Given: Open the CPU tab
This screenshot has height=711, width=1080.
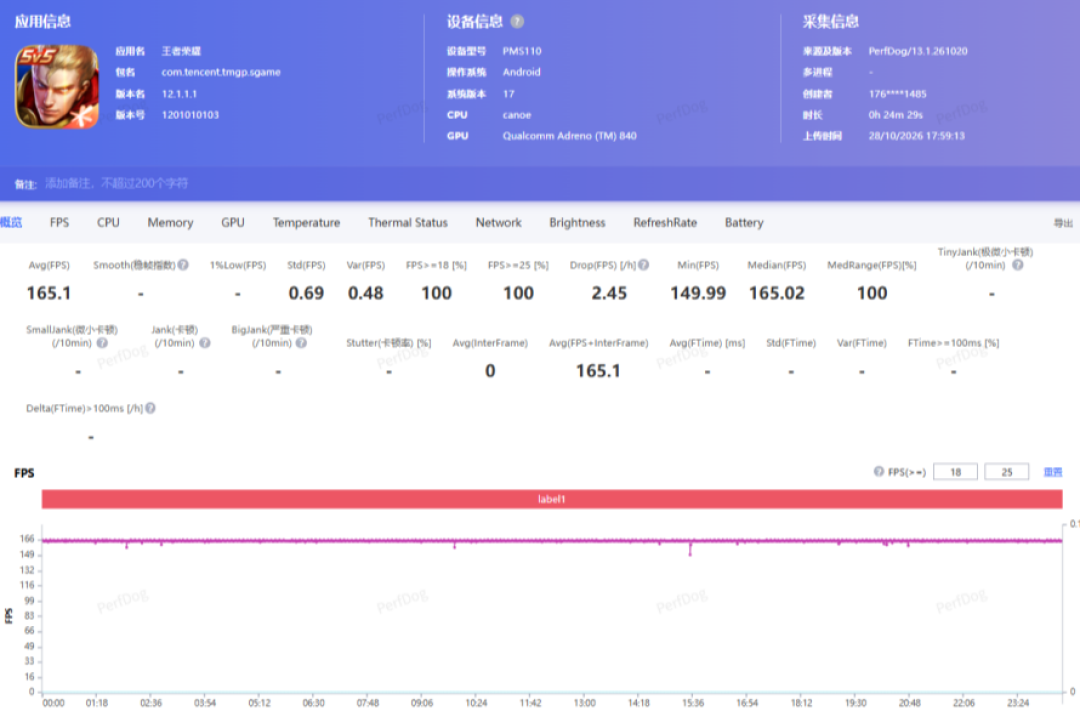Looking at the screenshot, I should point(108,223).
